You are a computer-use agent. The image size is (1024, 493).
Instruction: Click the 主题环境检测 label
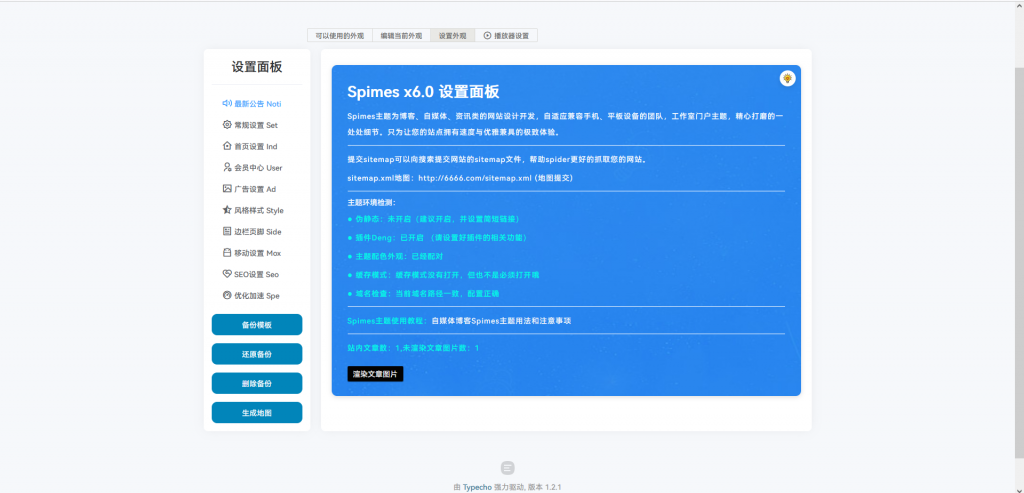pyautogui.click(x=372, y=202)
